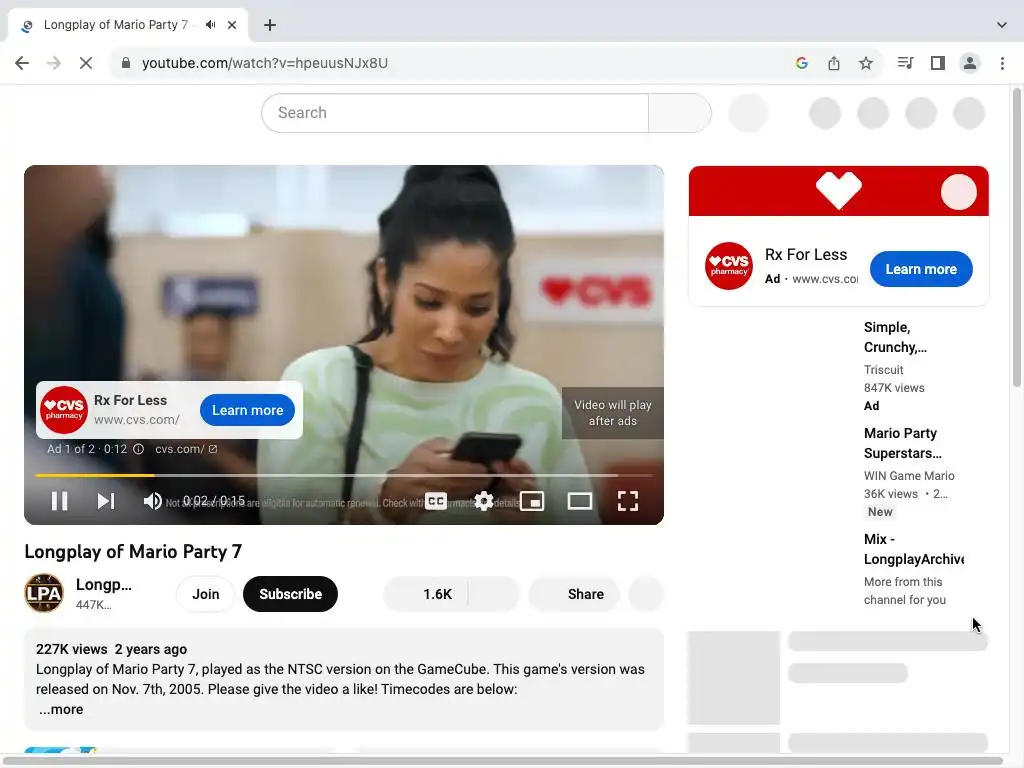Share this page from the address bar
This screenshot has width=1024, height=768.
pos(834,63)
